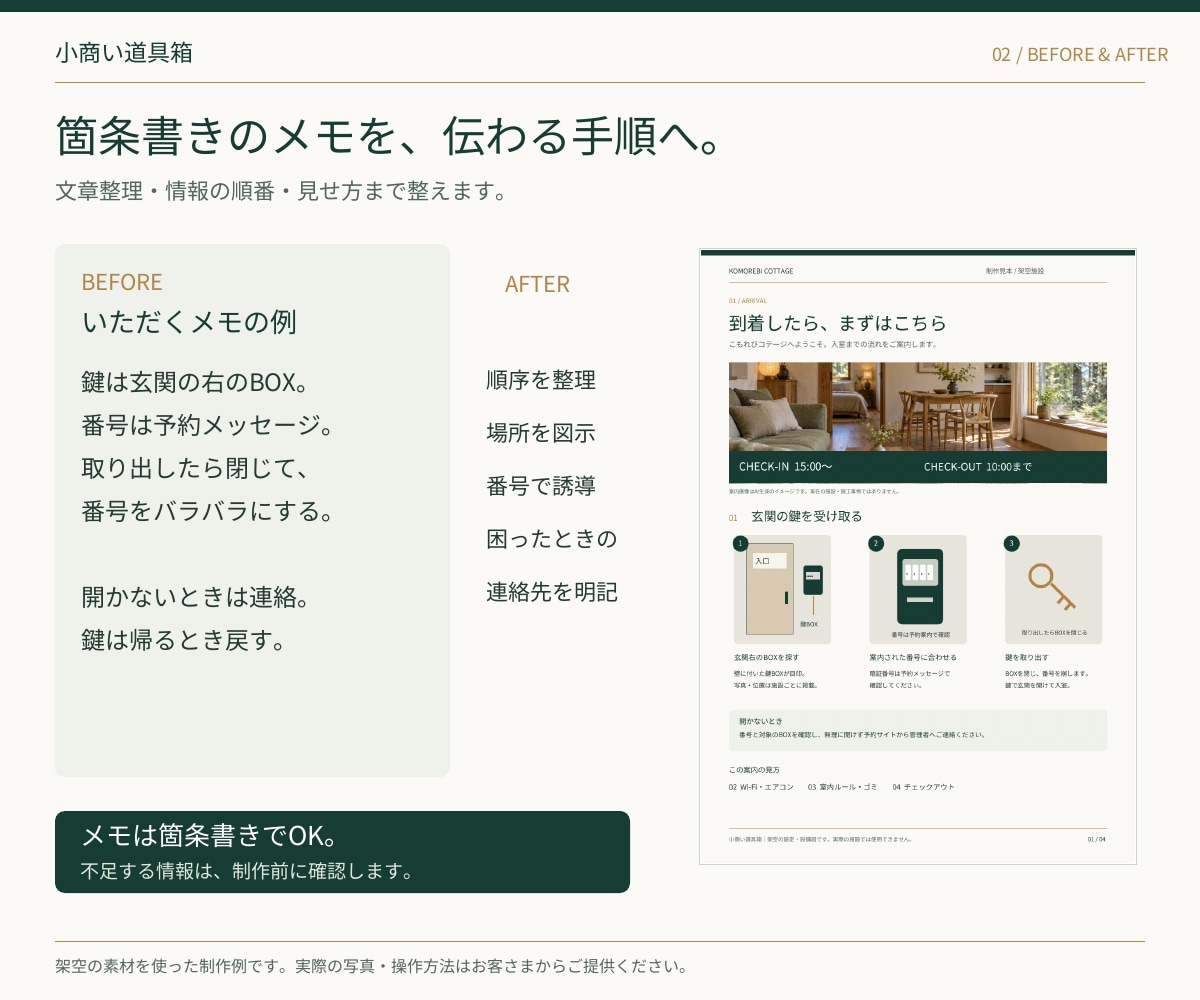Click the 案内された番号に合わせる caption

pos(913,657)
